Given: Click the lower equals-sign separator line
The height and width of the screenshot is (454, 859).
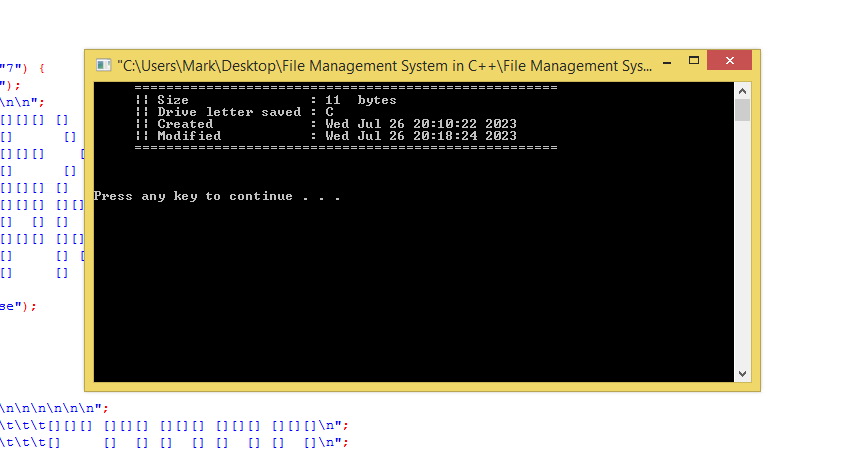Looking at the screenshot, I should [346, 148].
